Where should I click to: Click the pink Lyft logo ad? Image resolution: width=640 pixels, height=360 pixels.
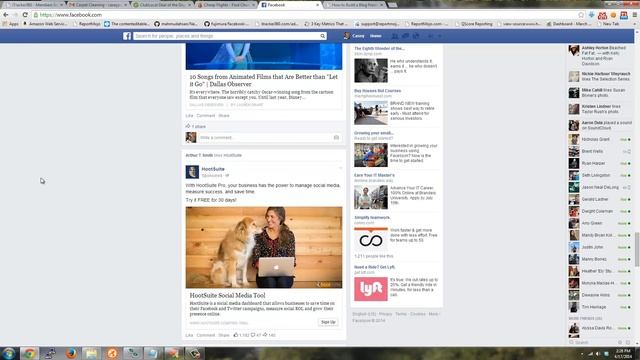(x=371, y=289)
